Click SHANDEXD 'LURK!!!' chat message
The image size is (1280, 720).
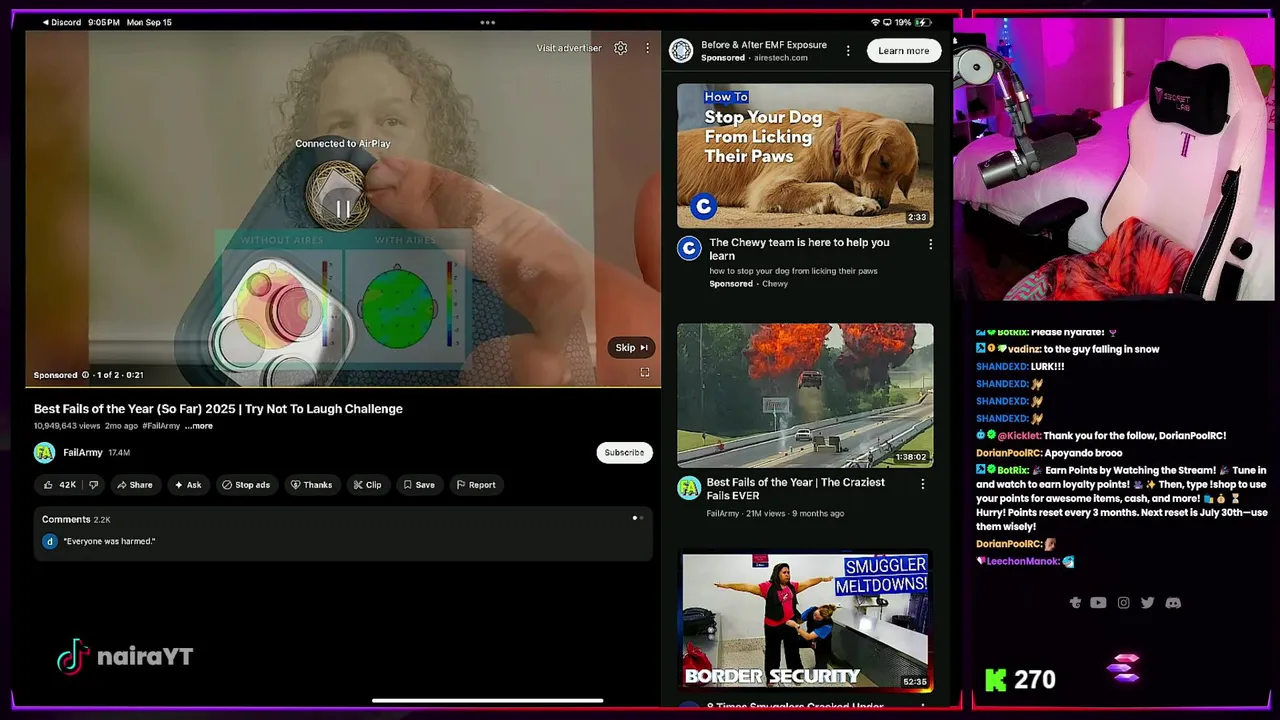(x=1020, y=367)
